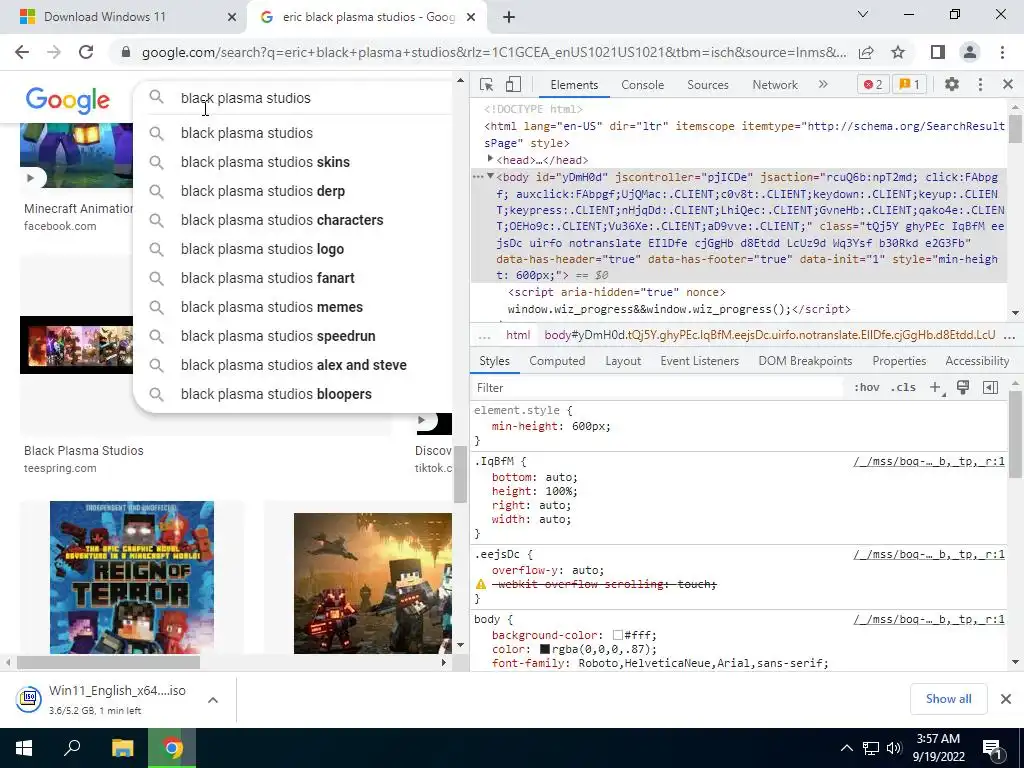Show hidden system tray icons
The width and height of the screenshot is (1024, 768).
(x=846, y=748)
